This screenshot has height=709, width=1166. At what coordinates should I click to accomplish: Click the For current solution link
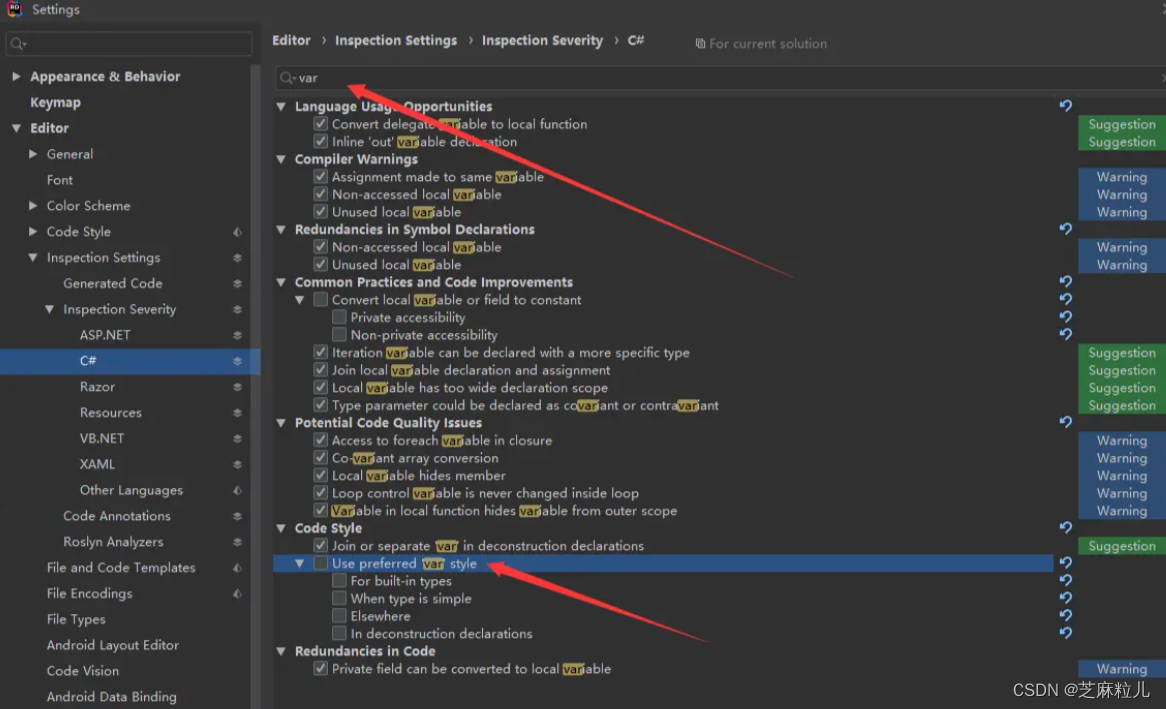point(768,43)
